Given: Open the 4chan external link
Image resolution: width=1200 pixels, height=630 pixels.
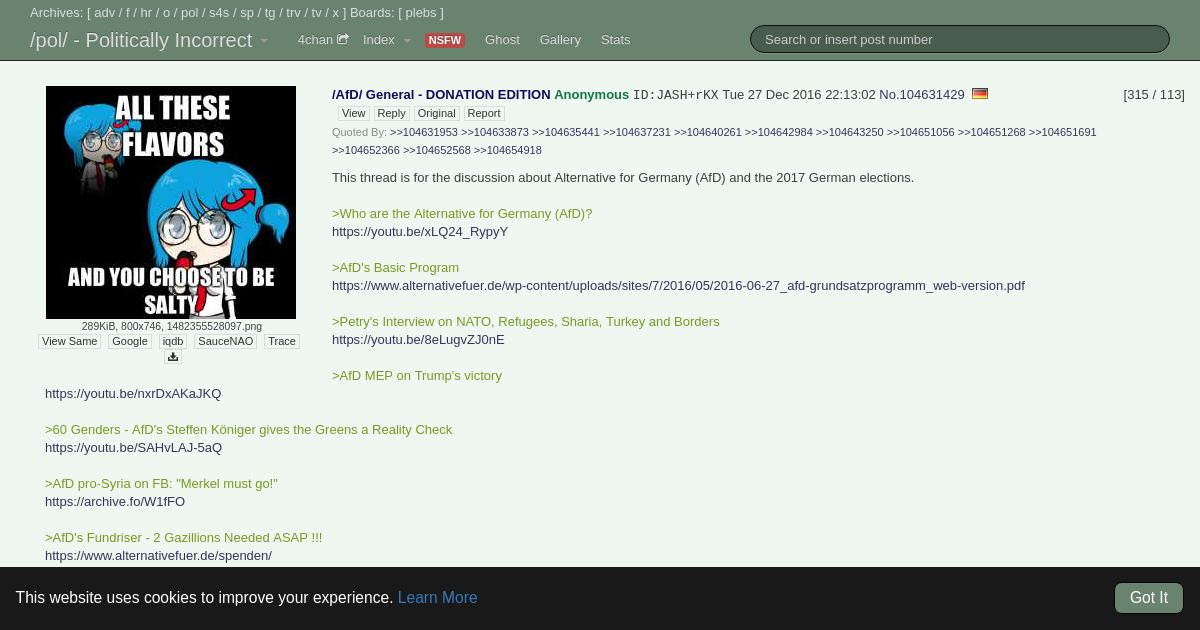Looking at the screenshot, I should point(323,40).
